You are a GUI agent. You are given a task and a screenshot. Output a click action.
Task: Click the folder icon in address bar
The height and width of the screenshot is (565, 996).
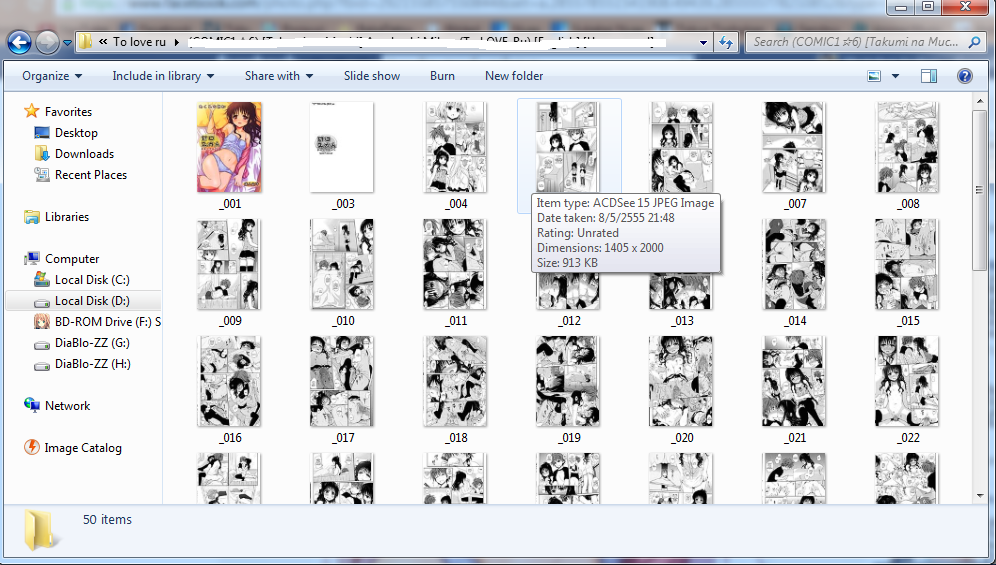85,42
